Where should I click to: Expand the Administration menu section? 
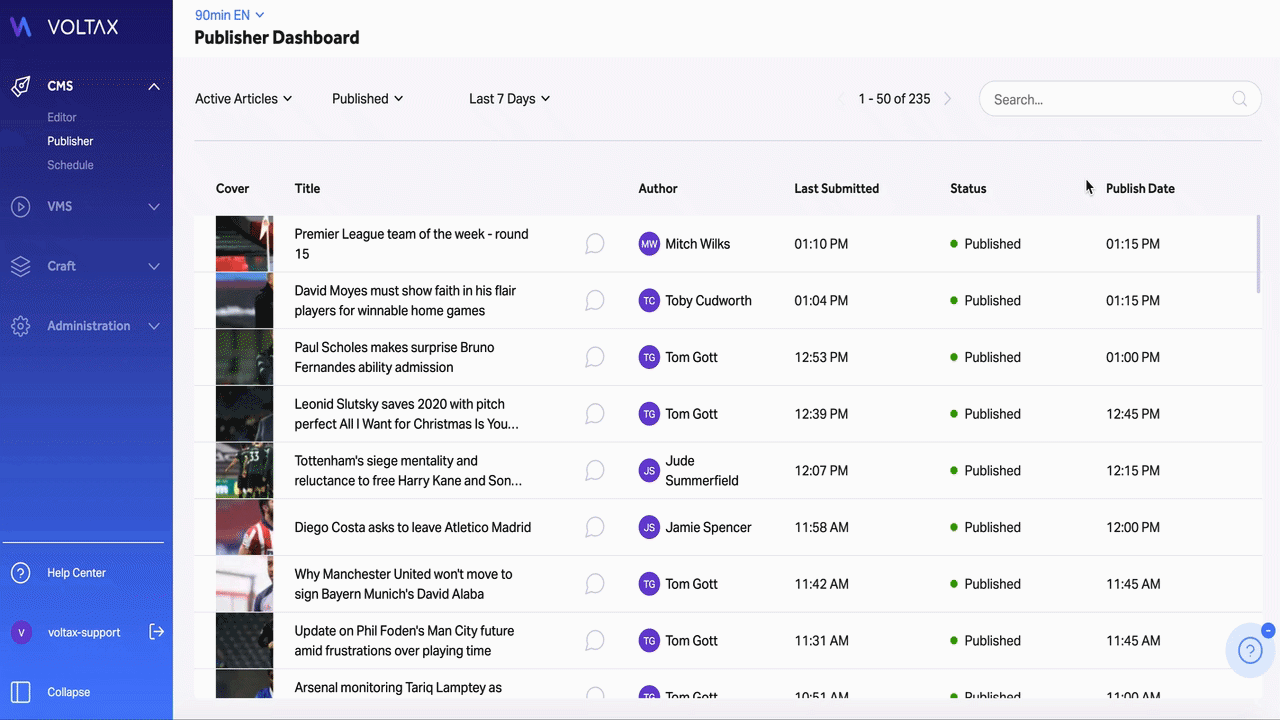click(154, 326)
